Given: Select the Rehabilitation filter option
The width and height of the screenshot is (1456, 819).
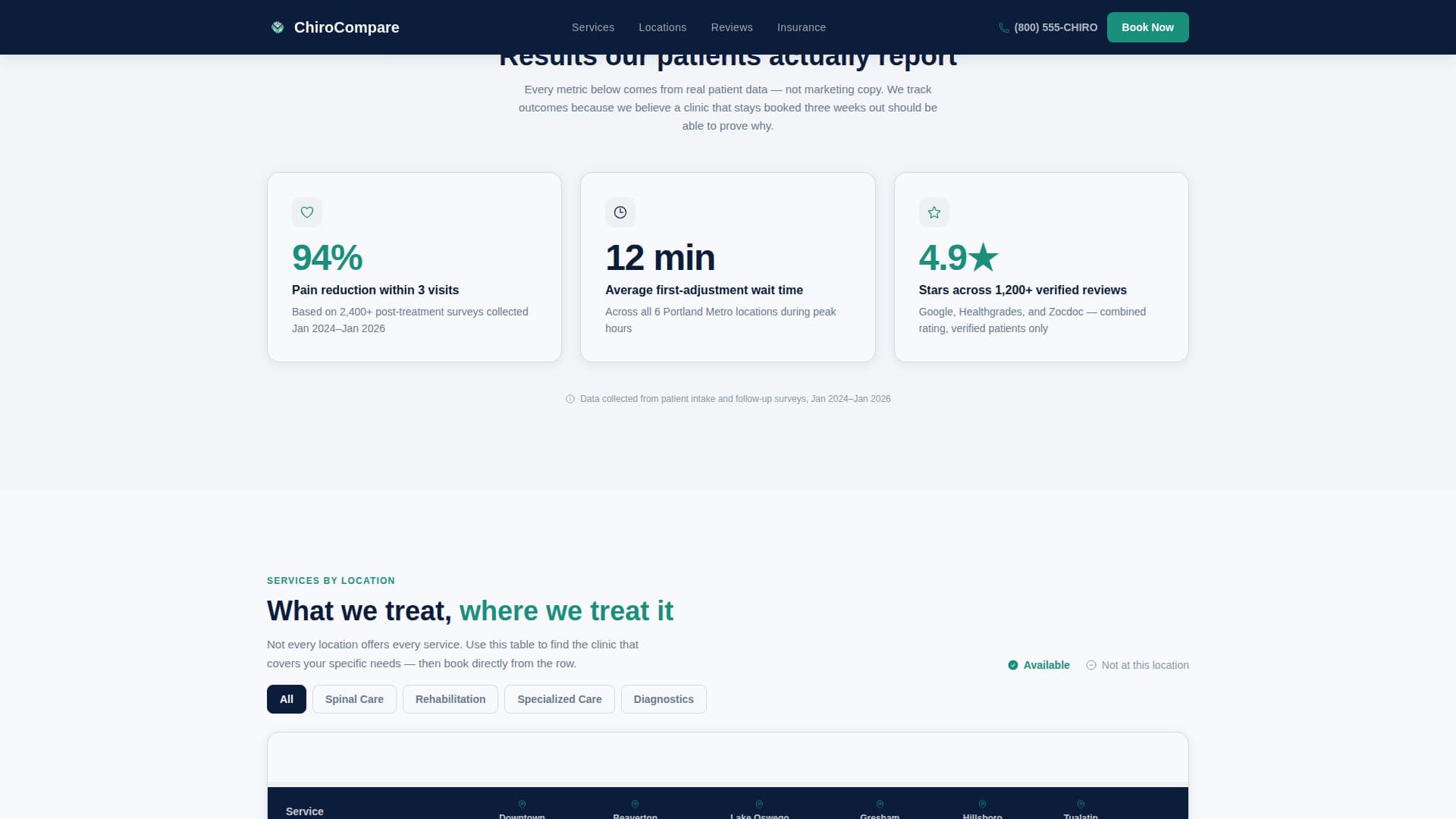Looking at the screenshot, I should coord(450,698).
